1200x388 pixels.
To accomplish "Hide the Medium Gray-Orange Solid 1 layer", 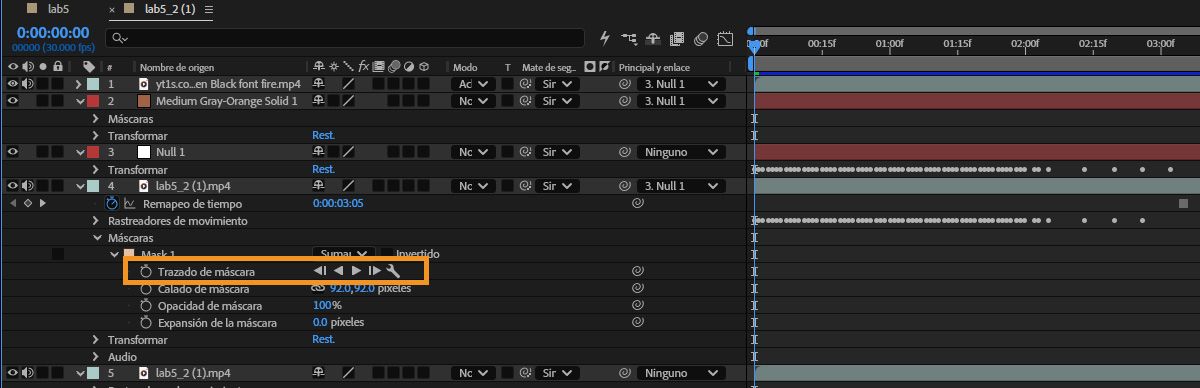I will tap(13, 101).
